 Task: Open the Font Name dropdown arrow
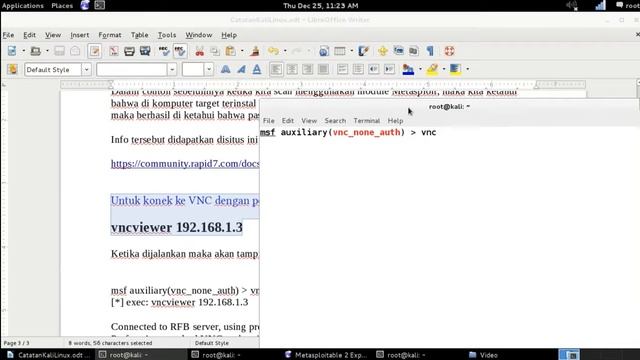172,70
